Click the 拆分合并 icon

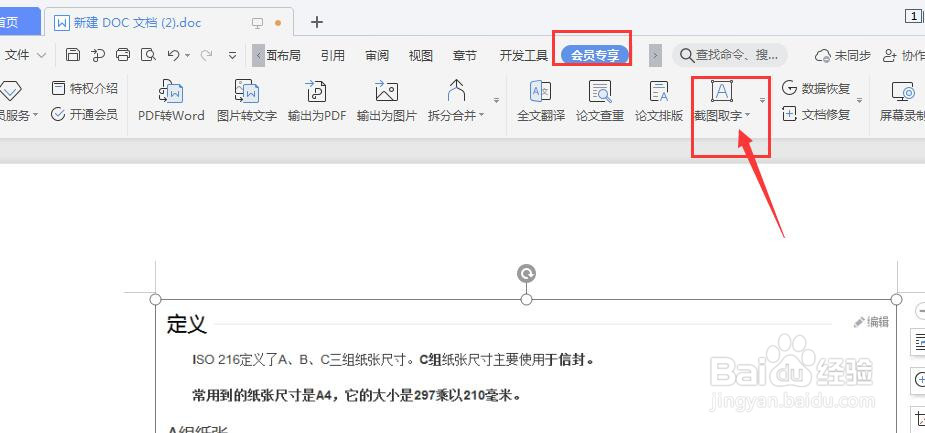click(456, 91)
